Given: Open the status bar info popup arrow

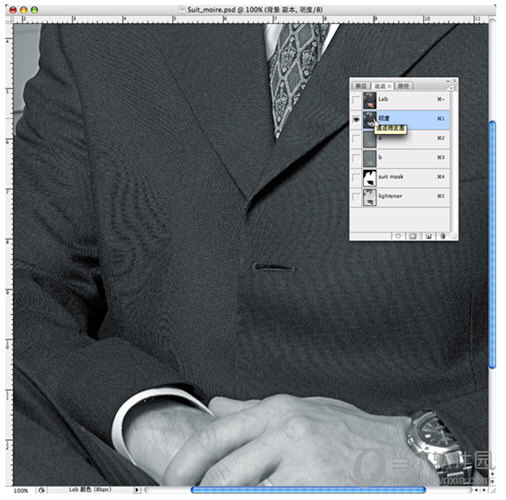Looking at the screenshot, I should tap(136, 490).
